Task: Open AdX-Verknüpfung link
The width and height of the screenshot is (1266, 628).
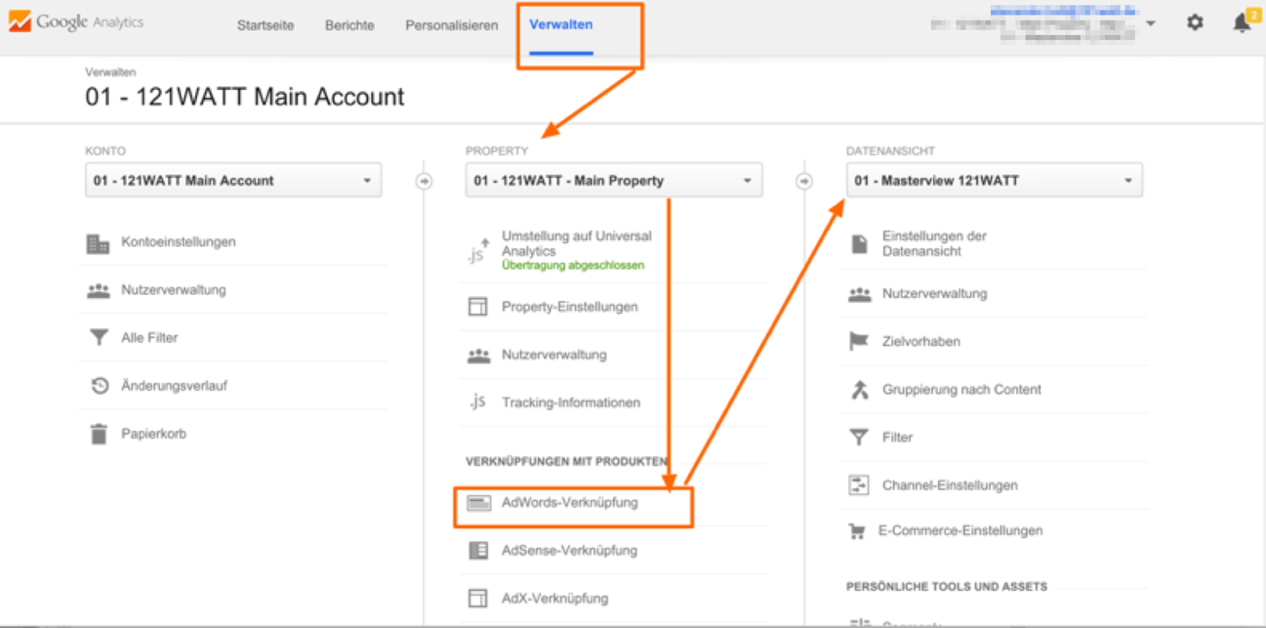Action: (555, 599)
